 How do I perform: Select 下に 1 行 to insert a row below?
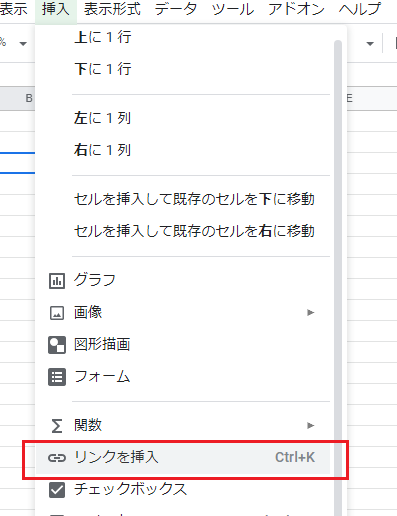103,69
